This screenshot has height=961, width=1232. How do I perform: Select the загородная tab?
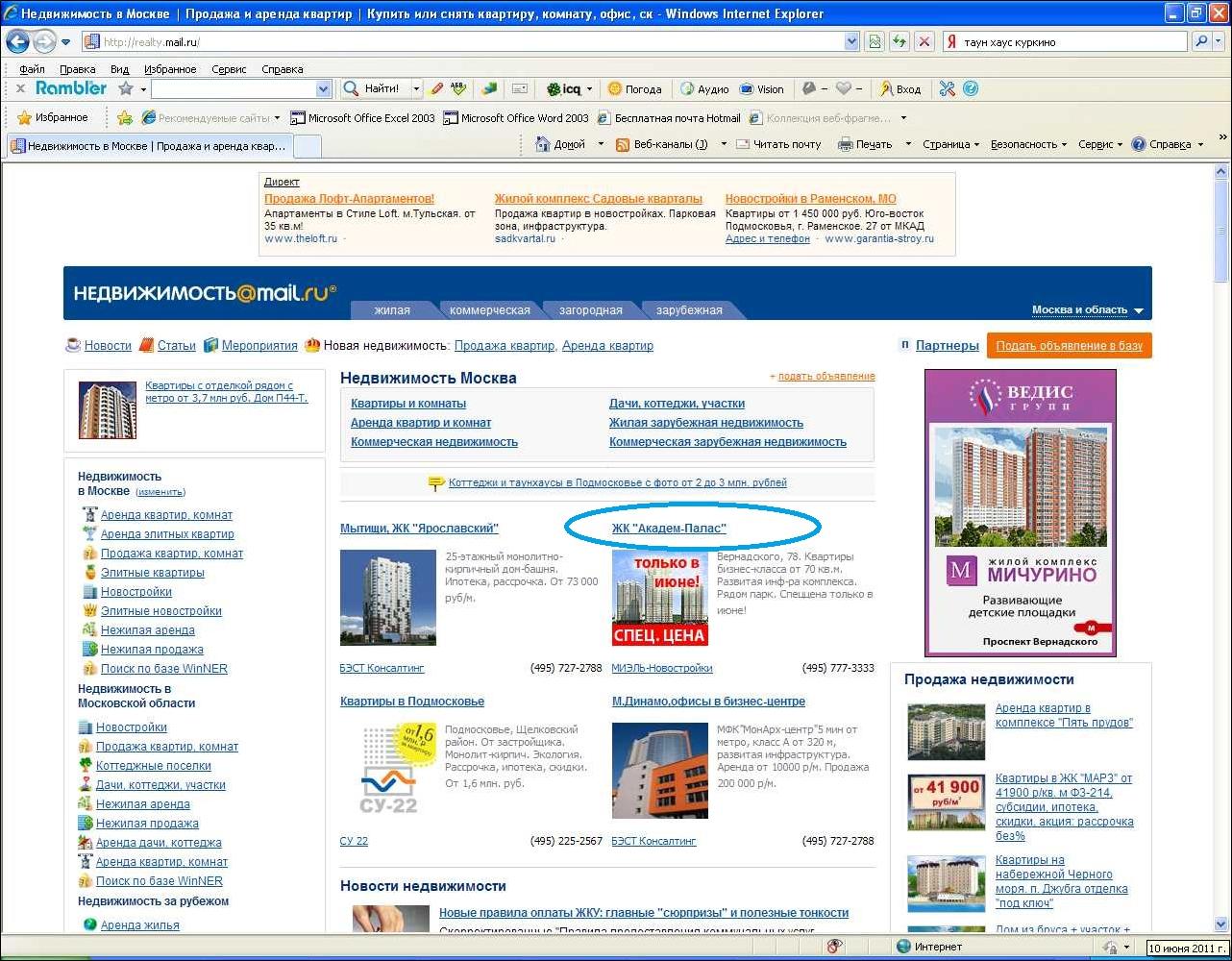[x=590, y=309]
